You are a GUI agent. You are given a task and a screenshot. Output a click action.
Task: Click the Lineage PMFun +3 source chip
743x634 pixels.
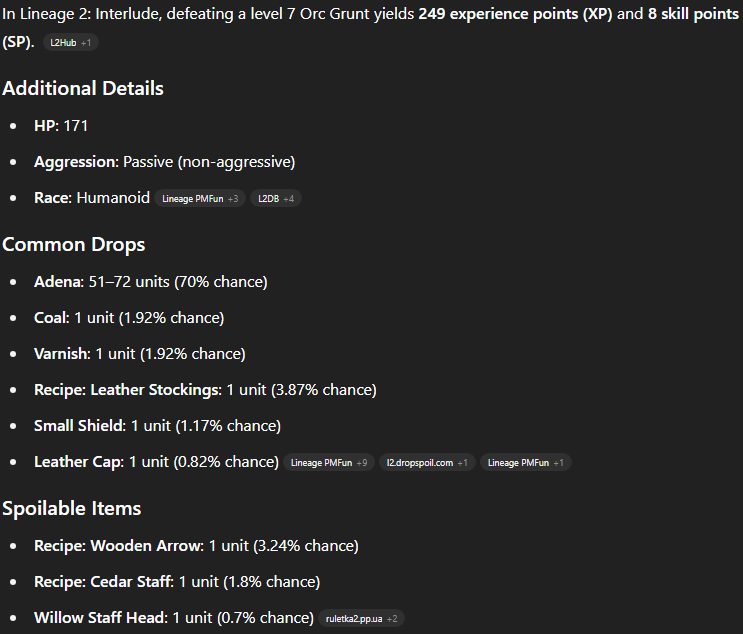(200, 199)
